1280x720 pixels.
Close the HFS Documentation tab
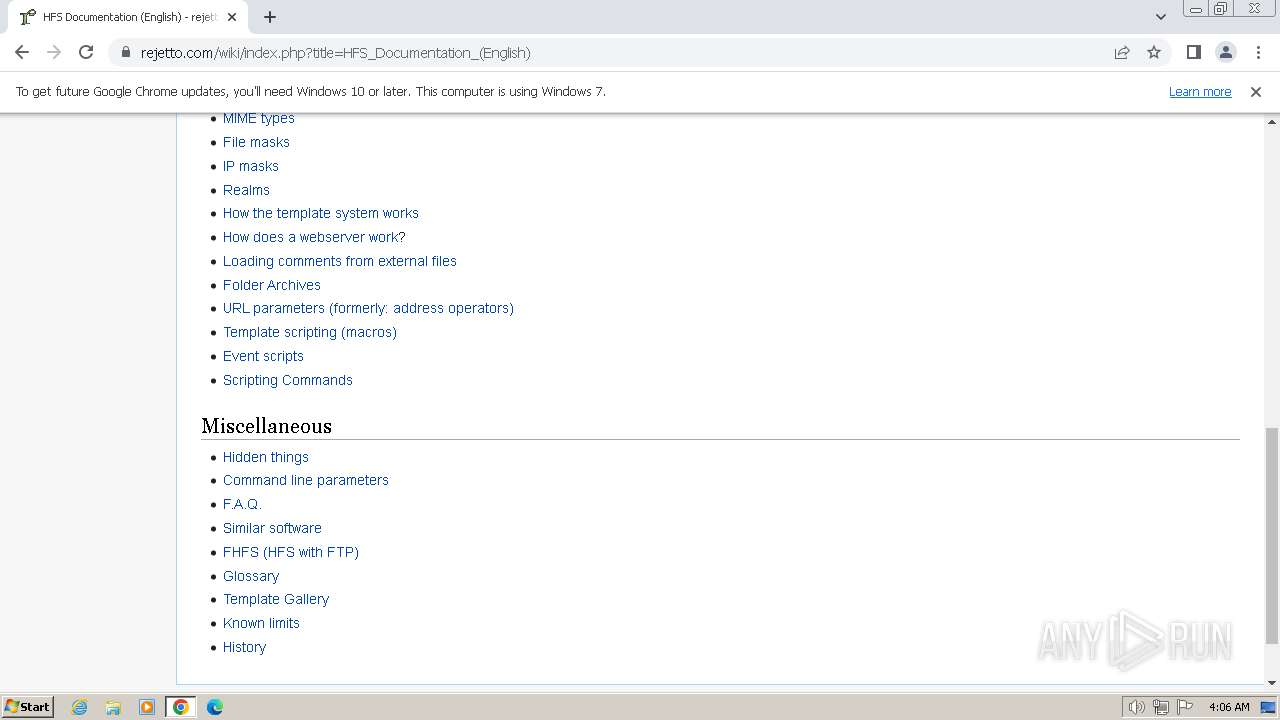pyautogui.click(x=232, y=17)
